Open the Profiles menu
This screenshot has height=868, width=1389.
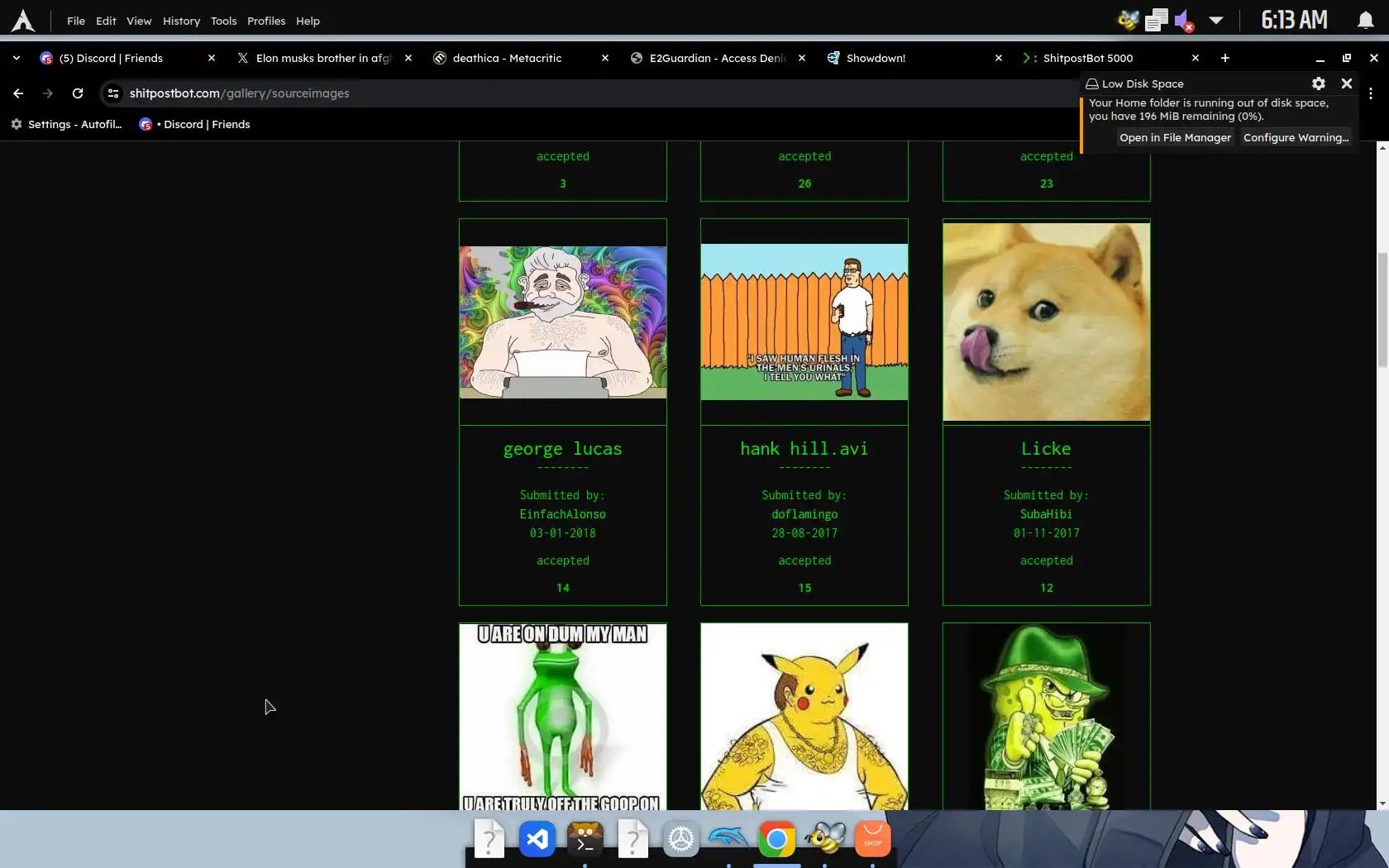coord(266,21)
